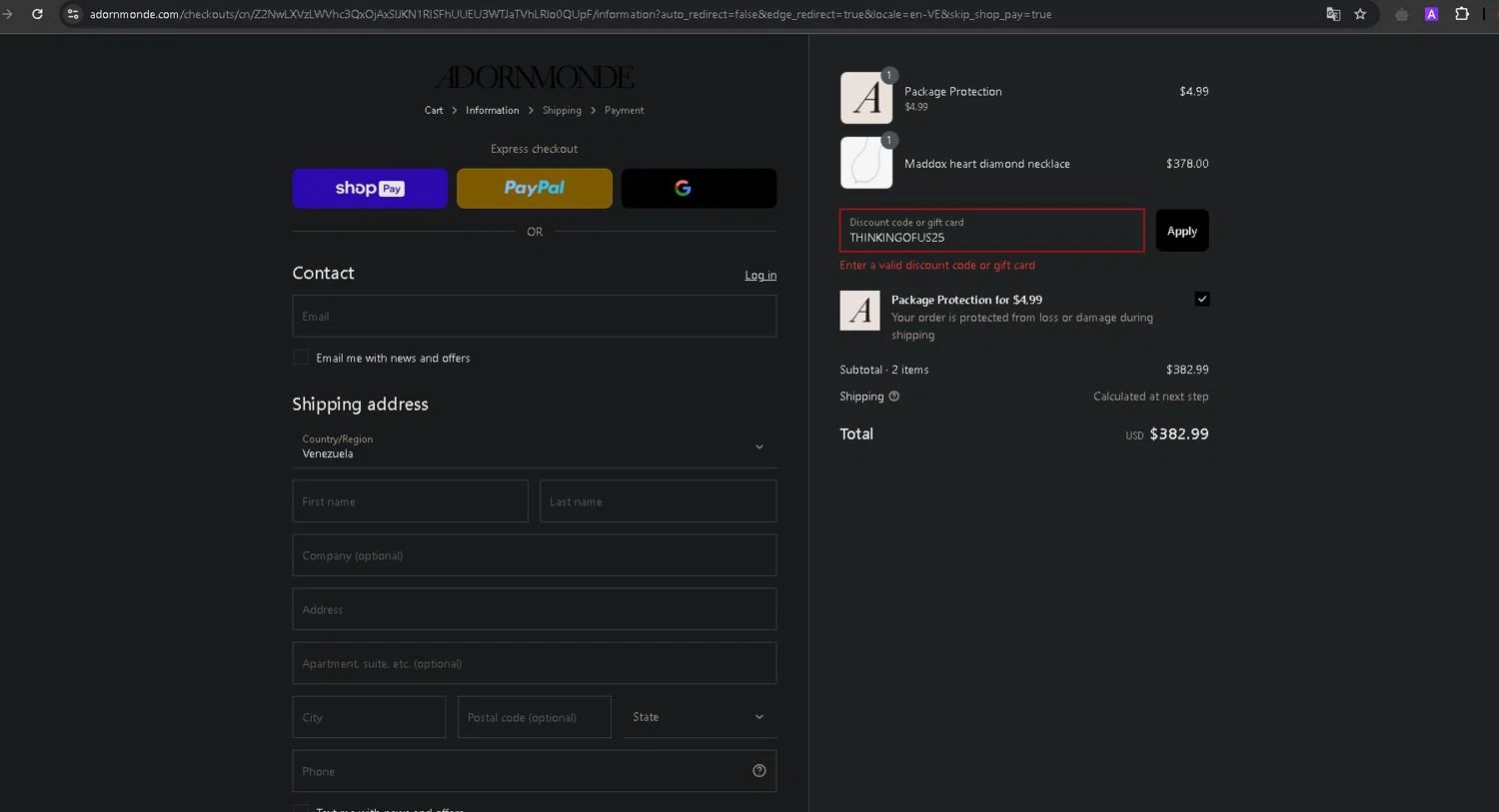Focus the Phone field
This screenshot has height=812, width=1499.
point(535,771)
